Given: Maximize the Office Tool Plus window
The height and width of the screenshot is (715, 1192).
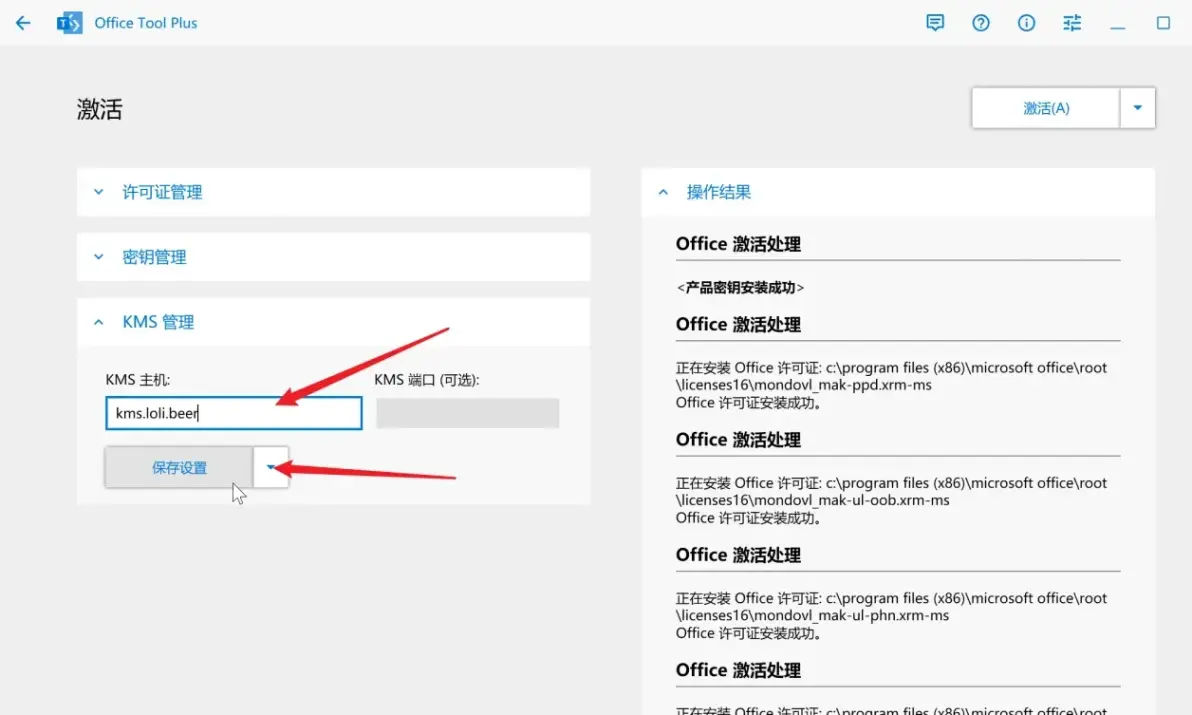Looking at the screenshot, I should [1163, 23].
